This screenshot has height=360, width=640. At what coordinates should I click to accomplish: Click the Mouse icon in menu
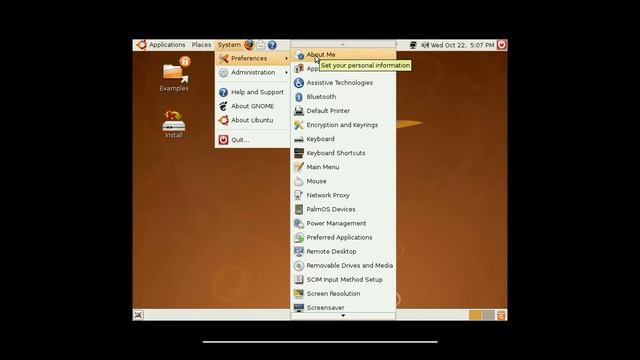pyautogui.click(x=299, y=181)
